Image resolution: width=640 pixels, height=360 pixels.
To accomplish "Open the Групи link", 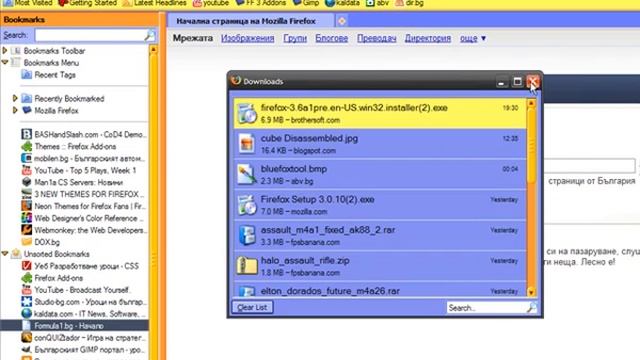I will pyautogui.click(x=295, y=38).
